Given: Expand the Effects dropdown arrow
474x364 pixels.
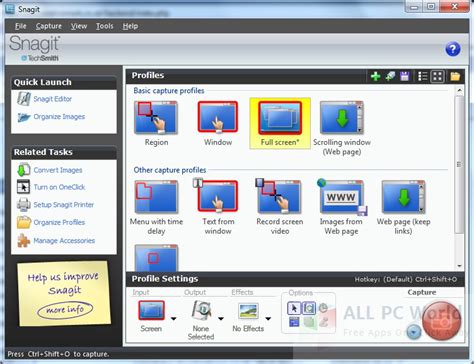Looking at the screenshot, I should coord(268,319).
